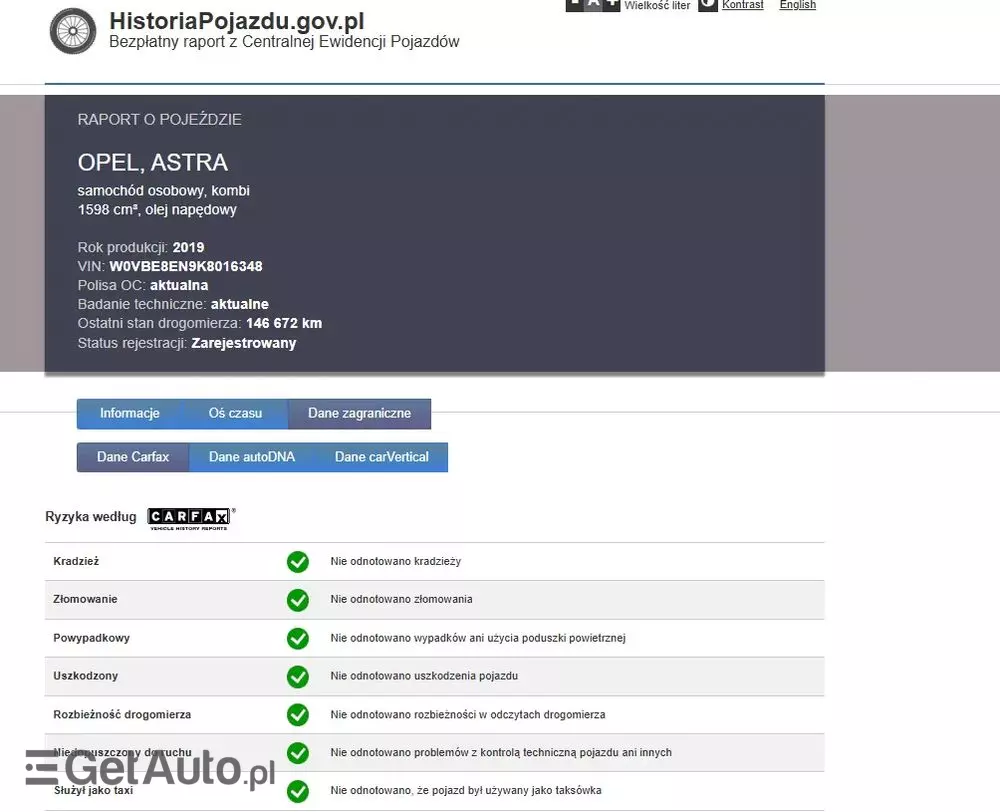Click the green check beside Służył jako taxi
This screenshot has width=1000, height=812.
click(297, 791)
